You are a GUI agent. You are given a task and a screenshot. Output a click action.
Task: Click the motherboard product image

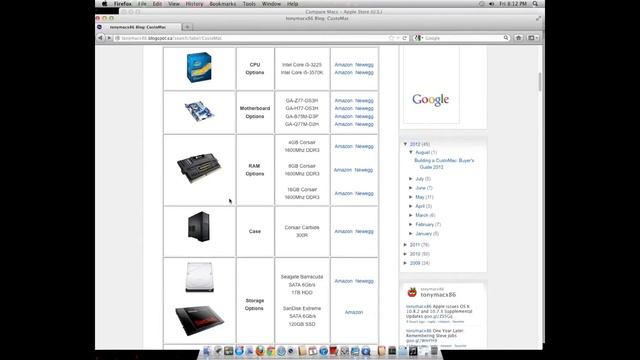199,111
